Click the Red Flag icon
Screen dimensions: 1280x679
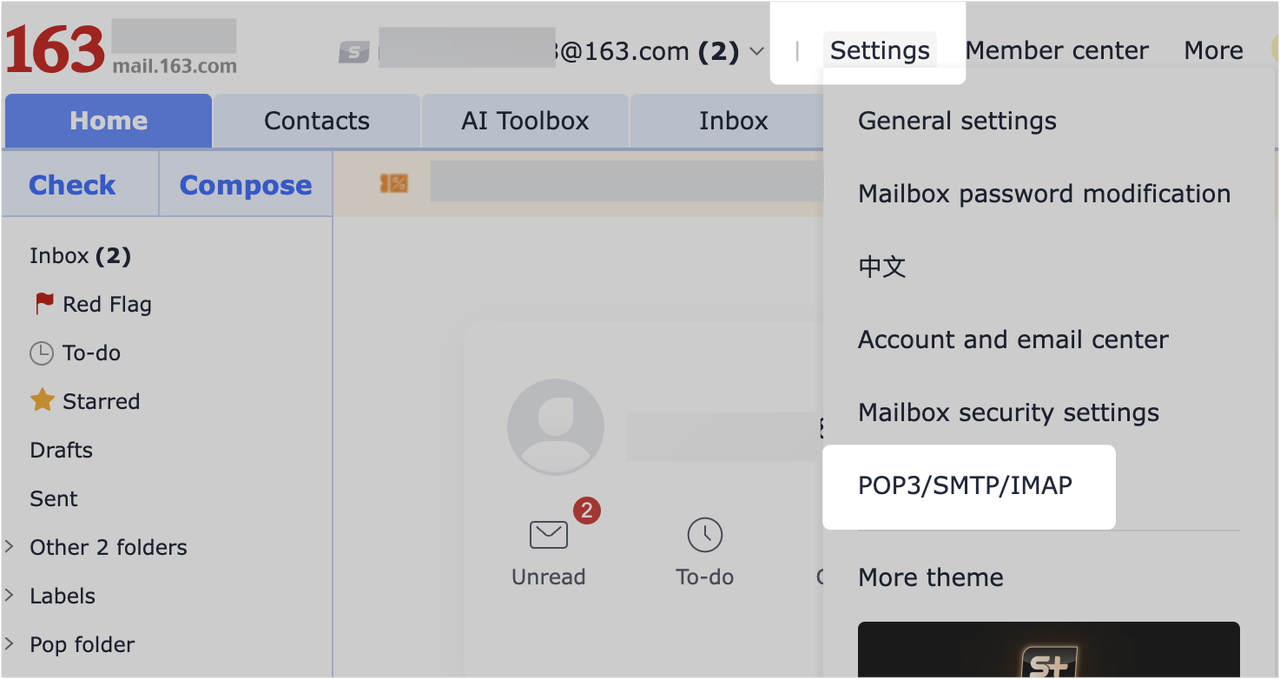[x=43, y=303]
